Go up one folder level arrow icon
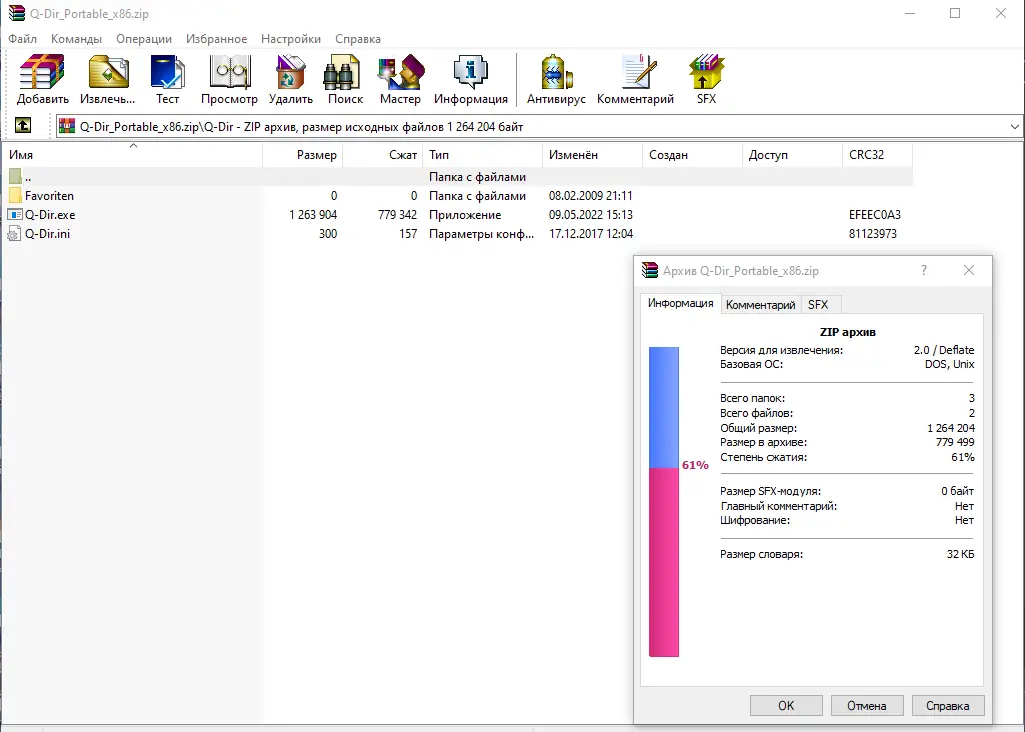 click(23, 125)
